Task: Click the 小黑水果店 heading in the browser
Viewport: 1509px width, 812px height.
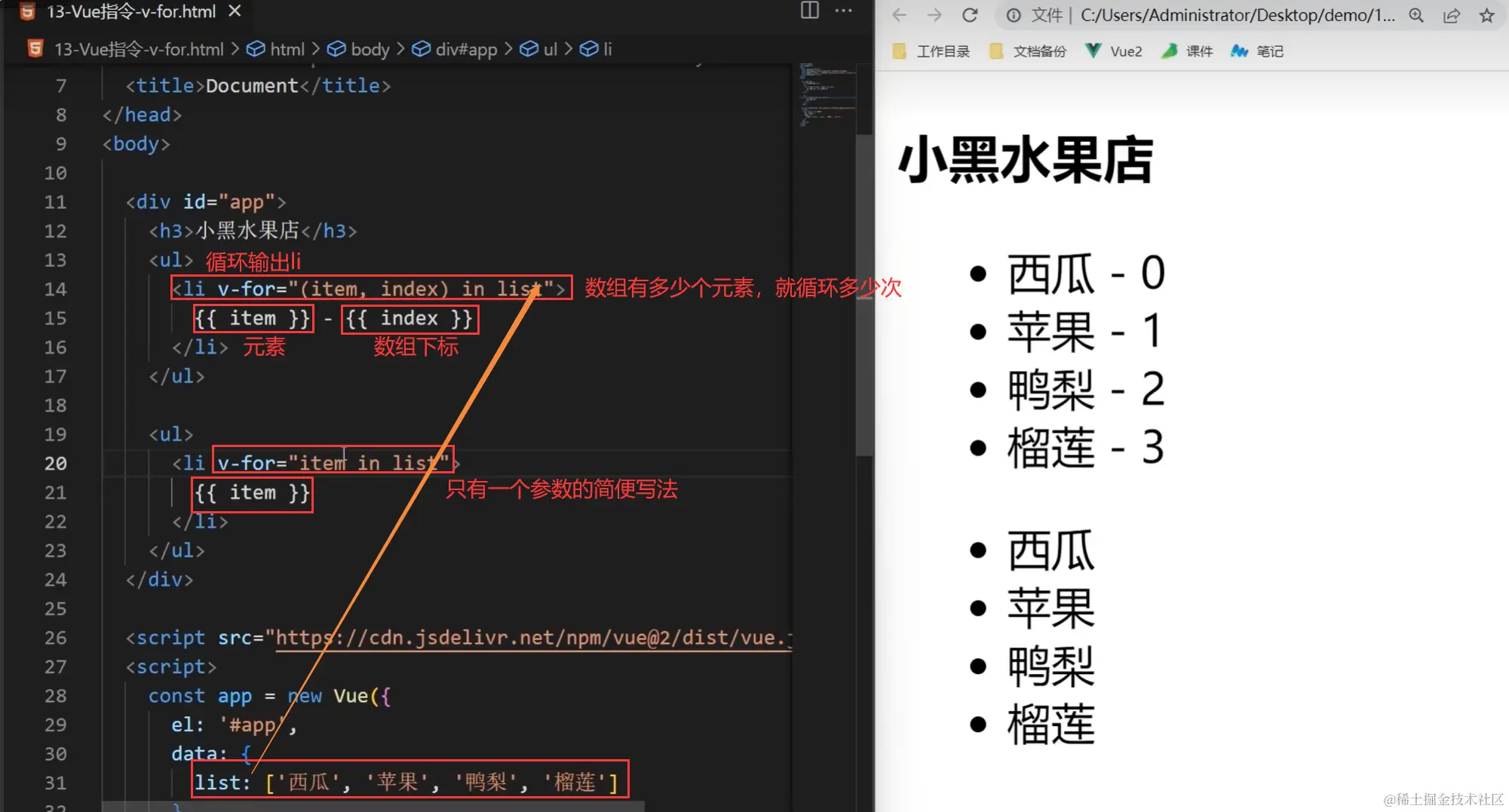Action: [x=1026, y=160]
